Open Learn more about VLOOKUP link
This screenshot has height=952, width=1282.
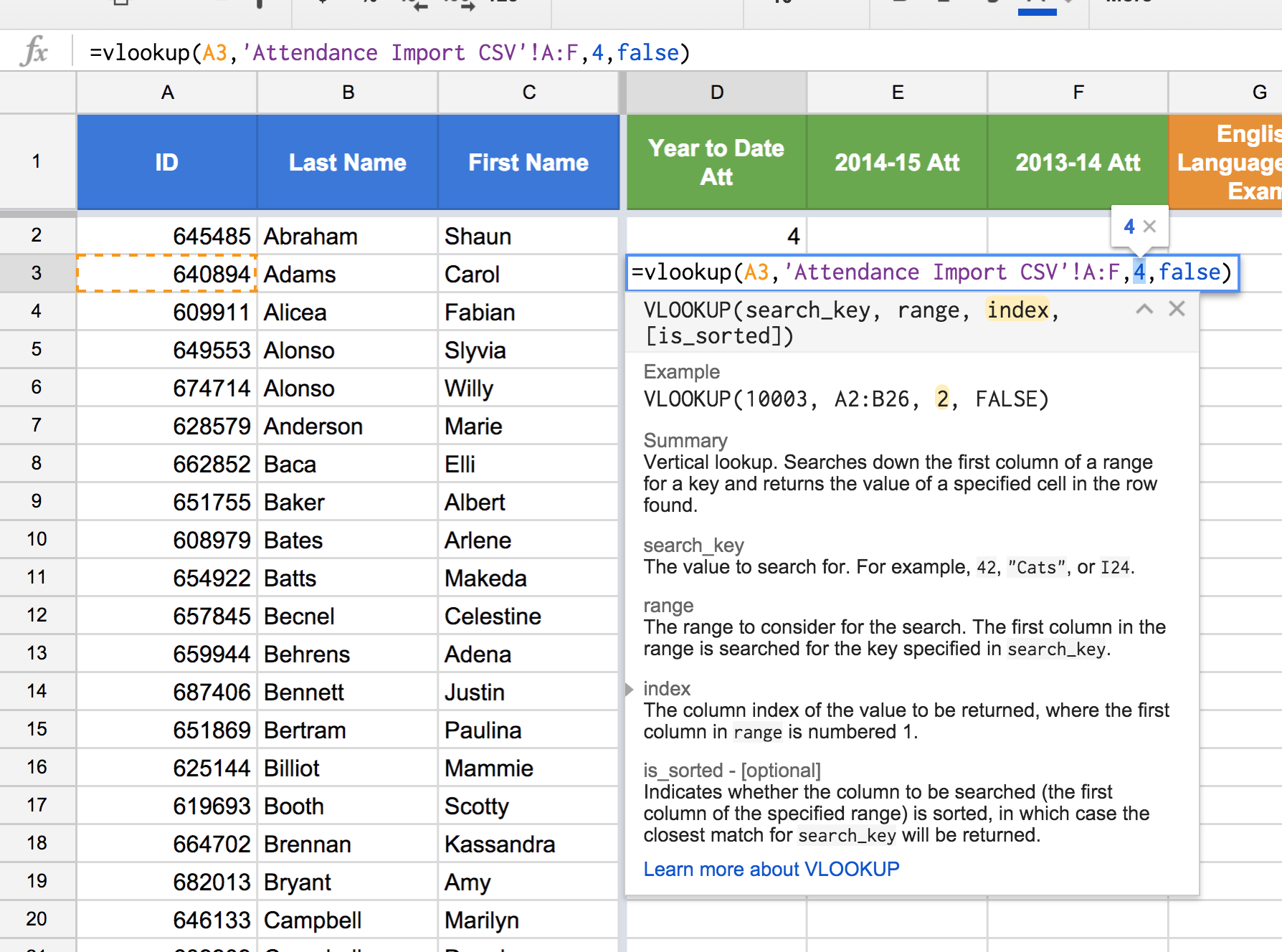click(x=771, y=869)
